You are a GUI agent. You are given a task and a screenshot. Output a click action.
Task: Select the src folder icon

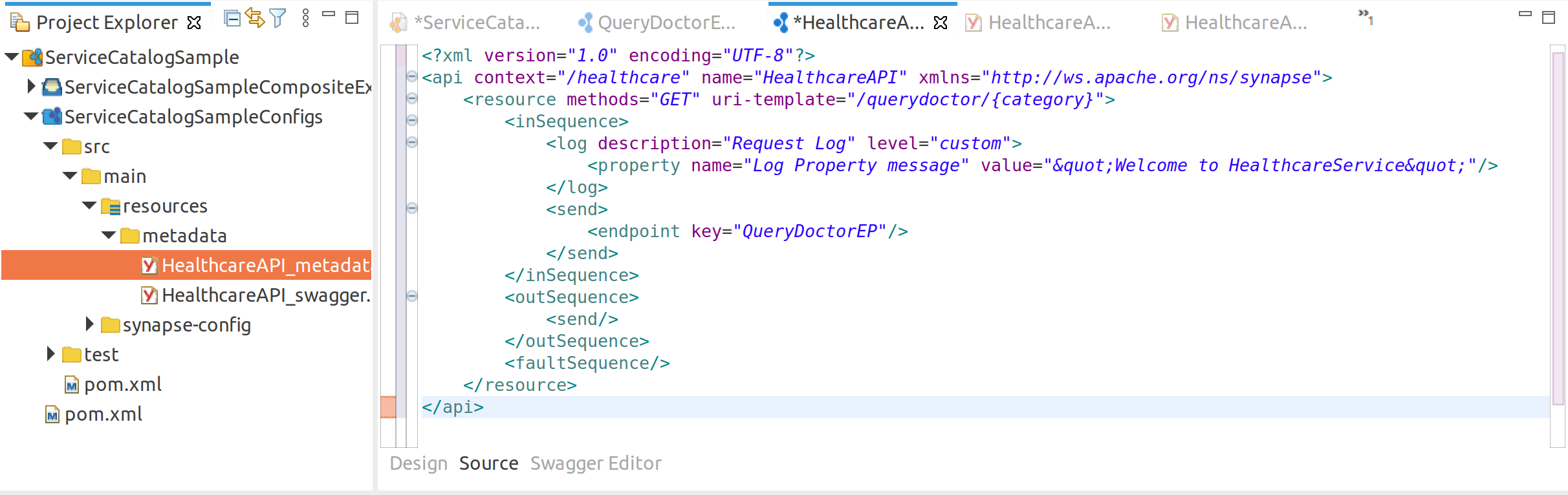coord(72,147)
